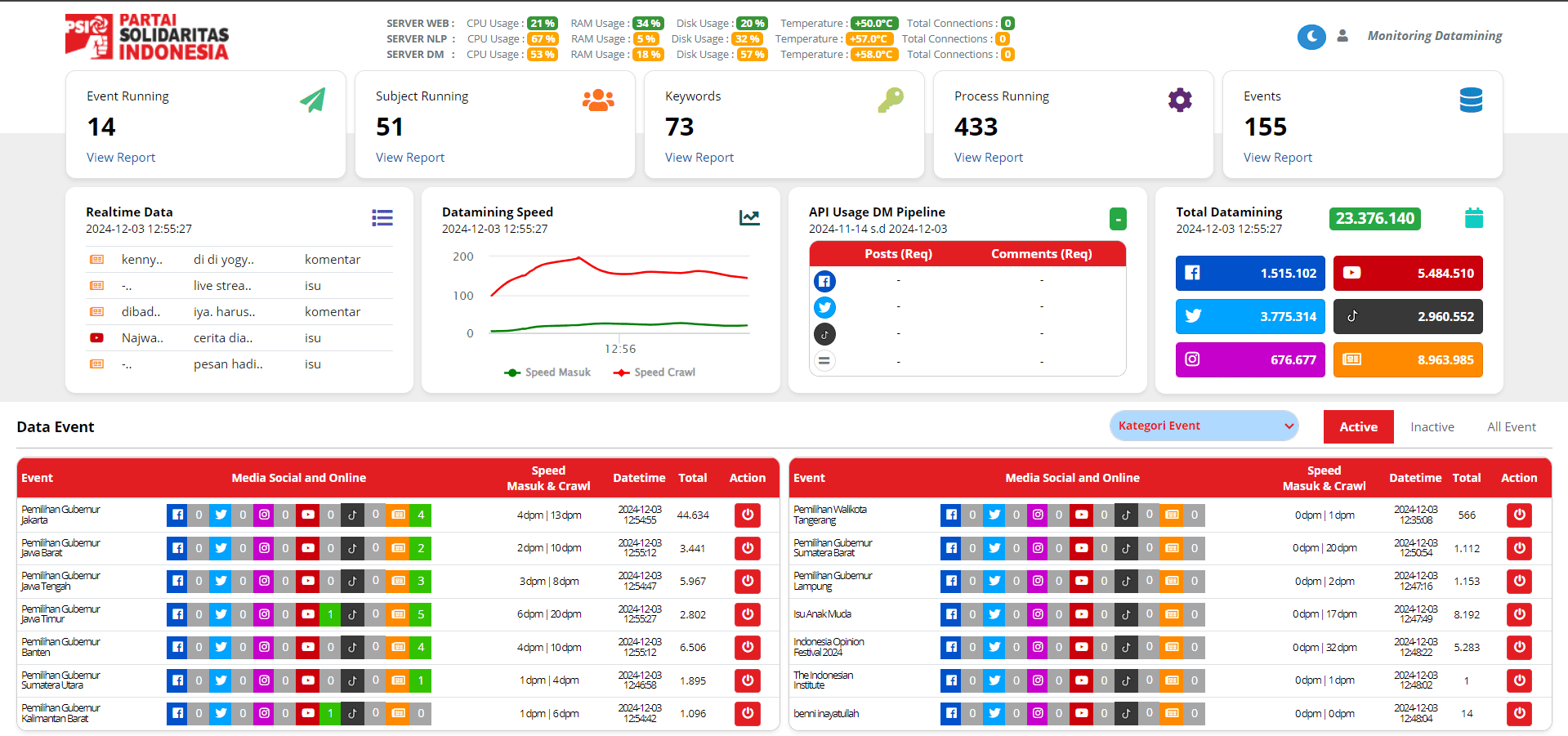The height and width of the screenshot is (736, 1568).
Task: Toggle power for Pemilihan Gubernur Jakarta event
Action: [747, 515]
